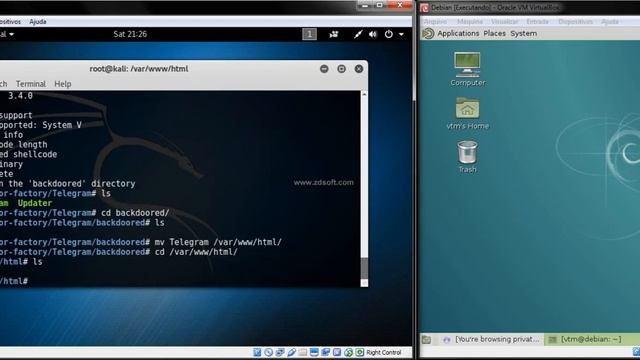Click the browser taskbar button "You're browsing privat..."

coord(491,339)
